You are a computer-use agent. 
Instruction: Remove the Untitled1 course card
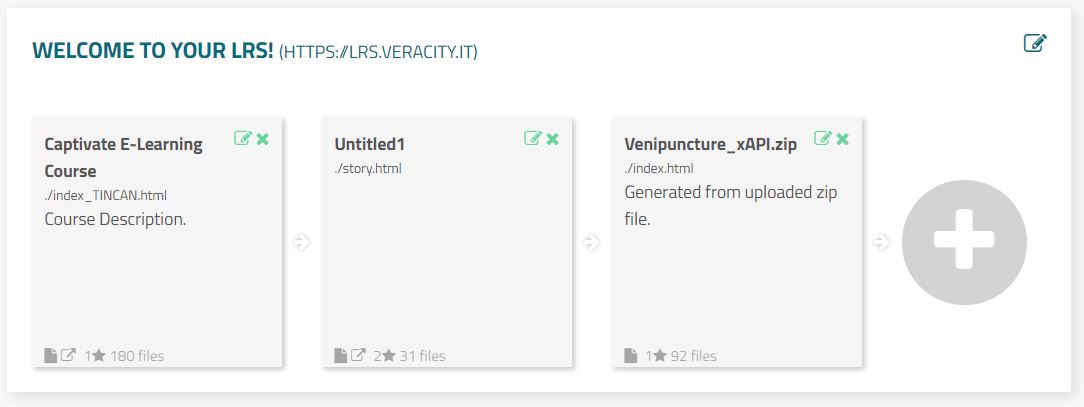tap(553, 139)
